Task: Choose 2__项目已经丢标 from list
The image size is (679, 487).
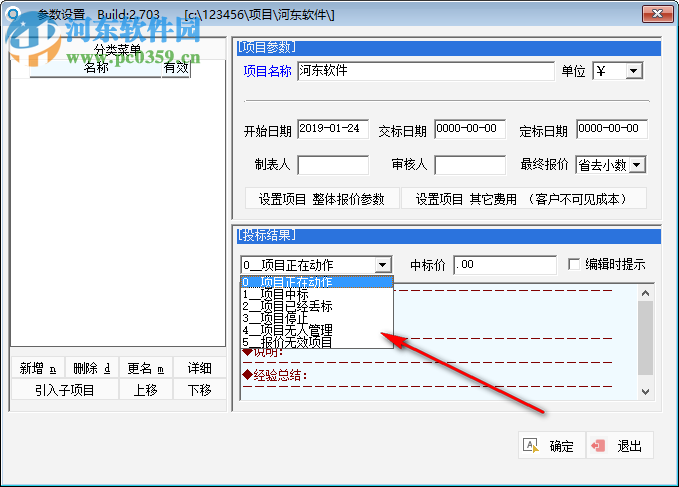Action: (317, 306)
